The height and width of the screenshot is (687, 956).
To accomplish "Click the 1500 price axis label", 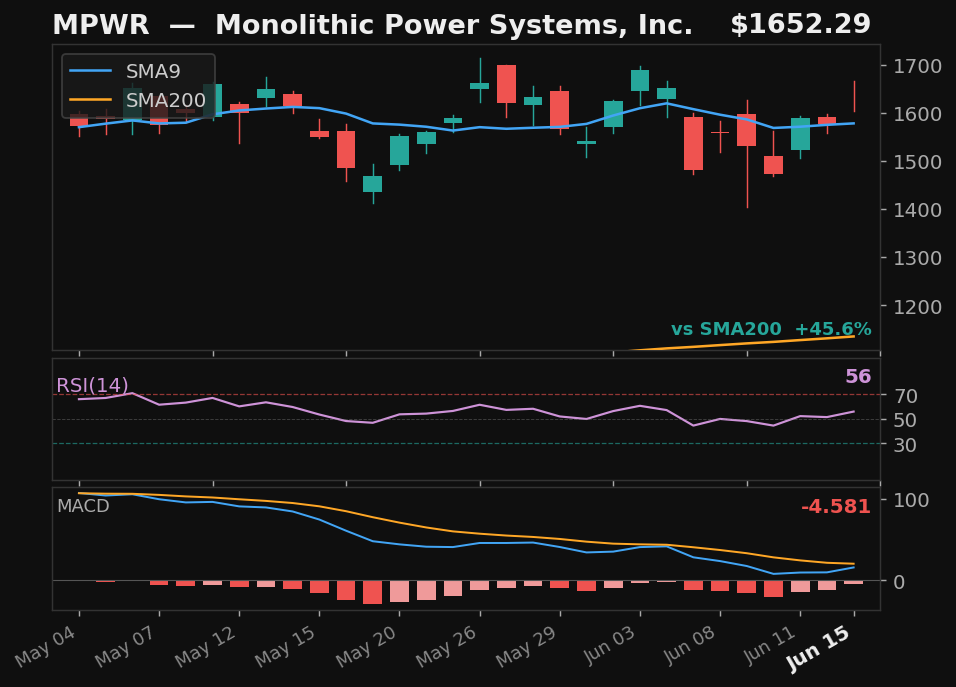I will click(918, 162).
